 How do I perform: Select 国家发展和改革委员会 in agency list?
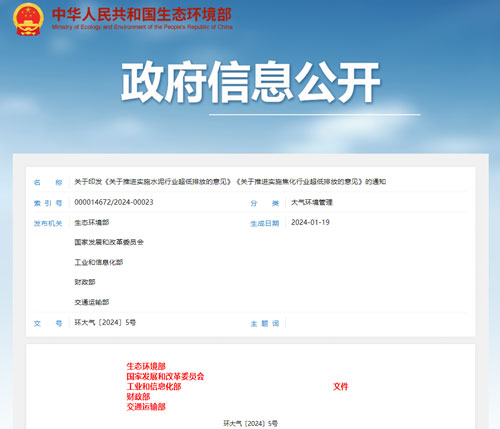[x=109, y=242]
